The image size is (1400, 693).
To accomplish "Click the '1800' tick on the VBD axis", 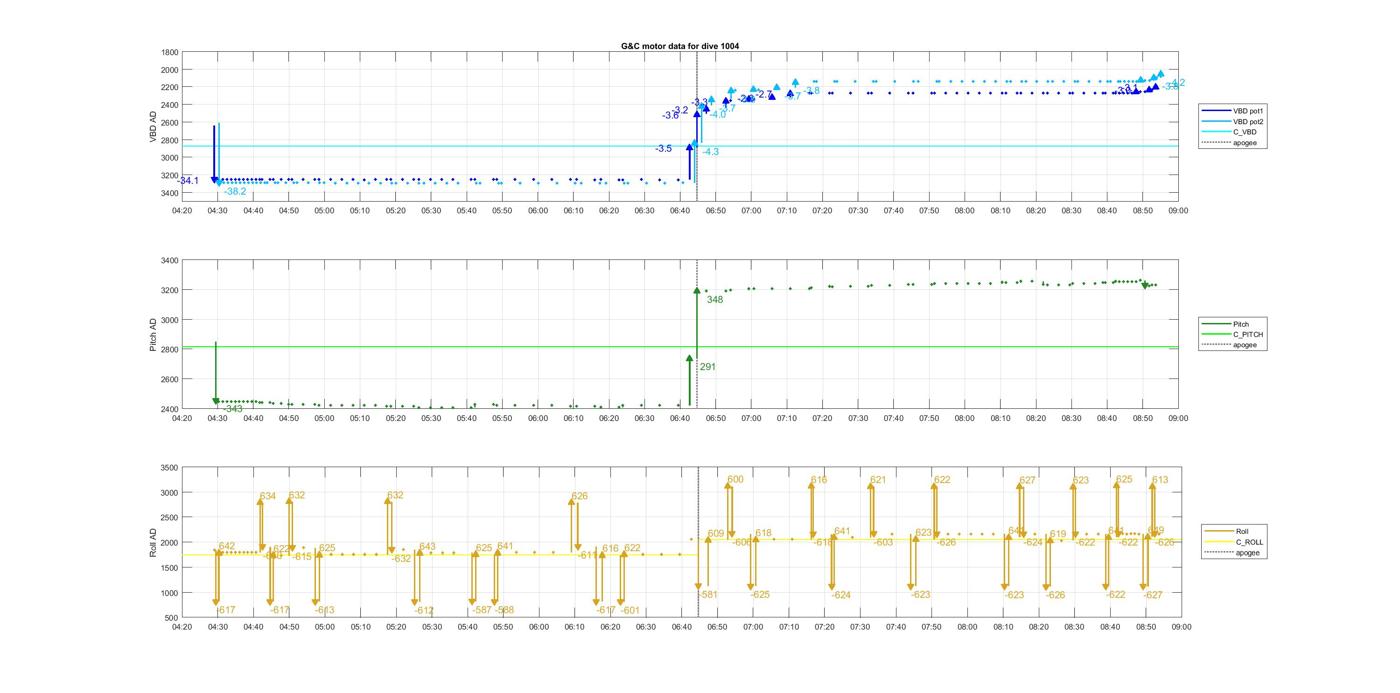I will tap(169, 52).
